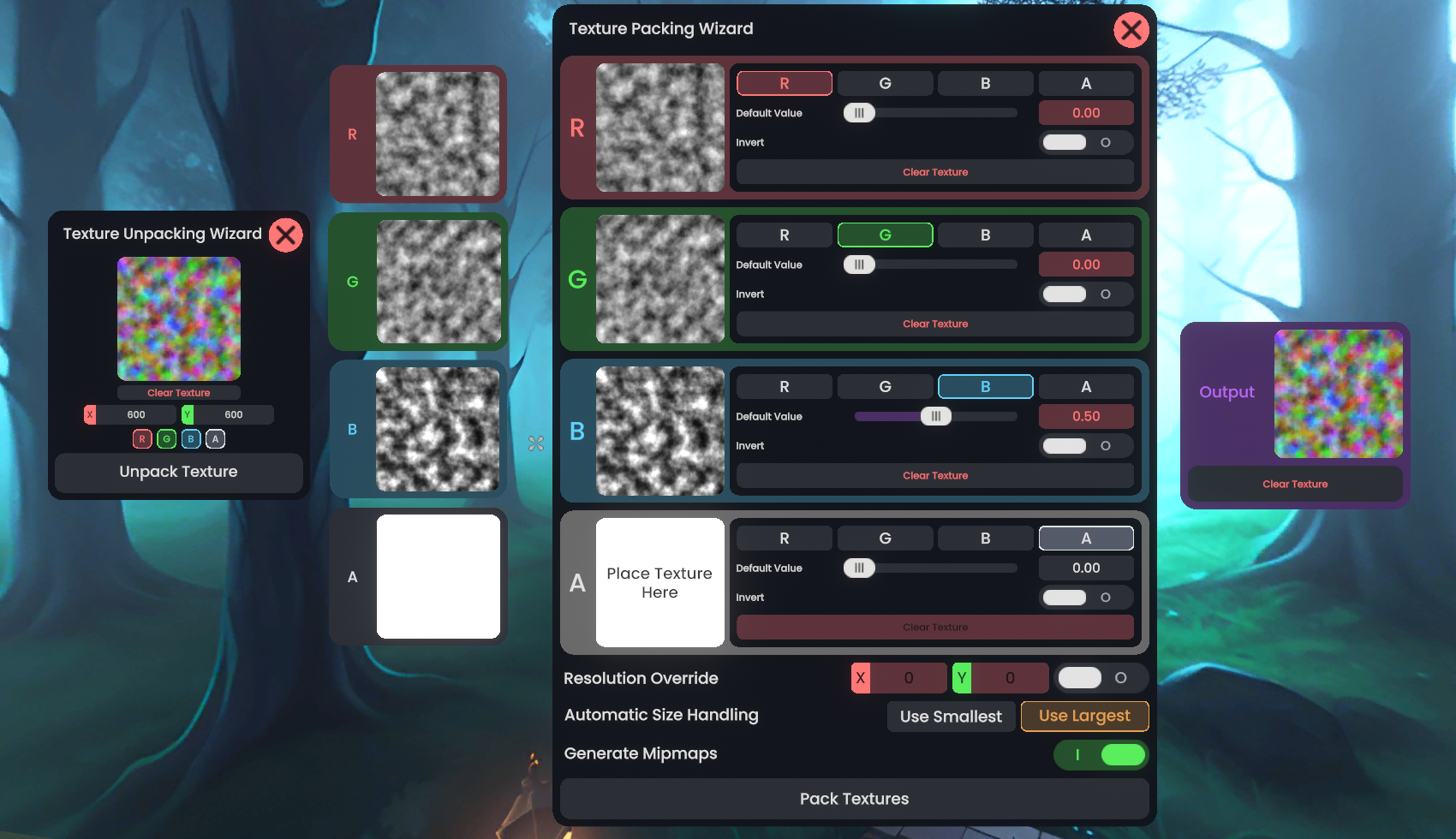
Task: Toggle Invert for the R channel row
Action: click(x=1085, y=143)
